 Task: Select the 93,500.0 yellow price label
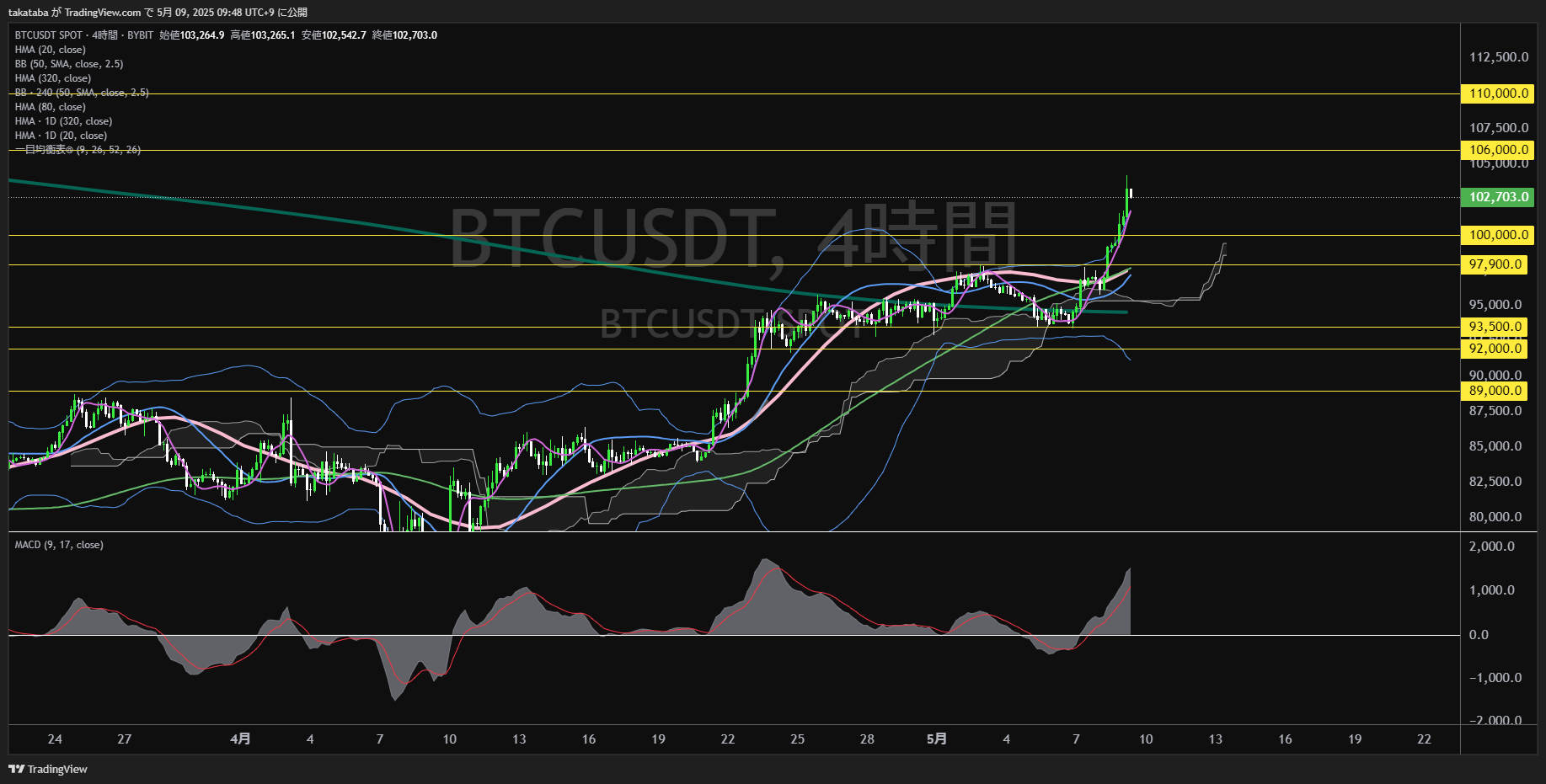click(1494, 327)
